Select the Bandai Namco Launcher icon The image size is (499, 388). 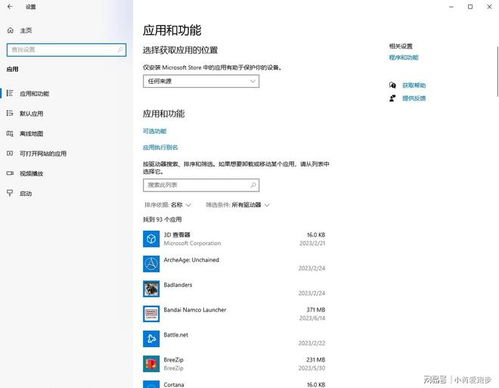coord(151,314)
